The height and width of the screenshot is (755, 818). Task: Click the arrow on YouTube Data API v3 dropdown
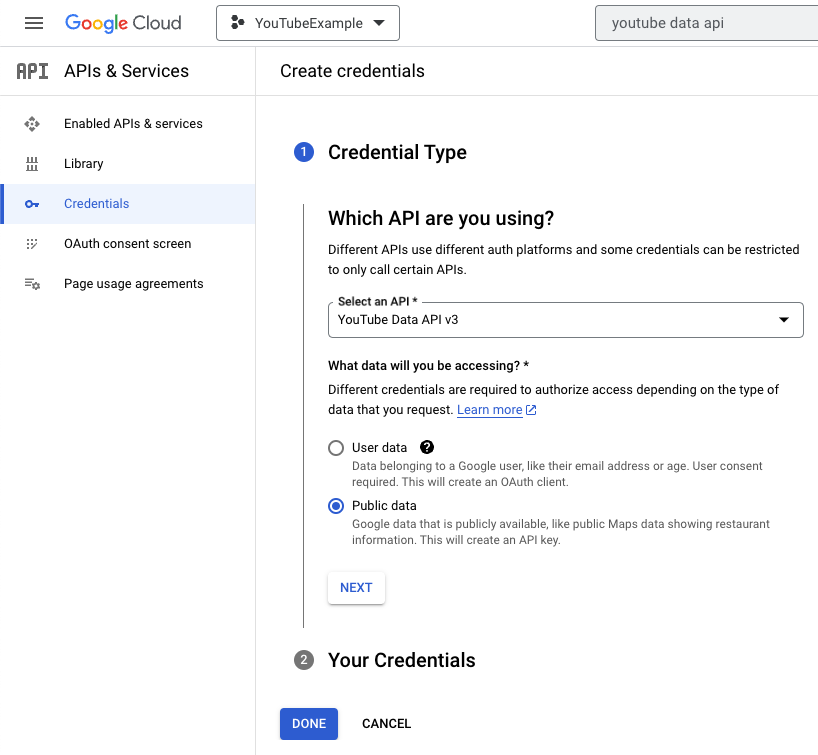coord(784,320)
